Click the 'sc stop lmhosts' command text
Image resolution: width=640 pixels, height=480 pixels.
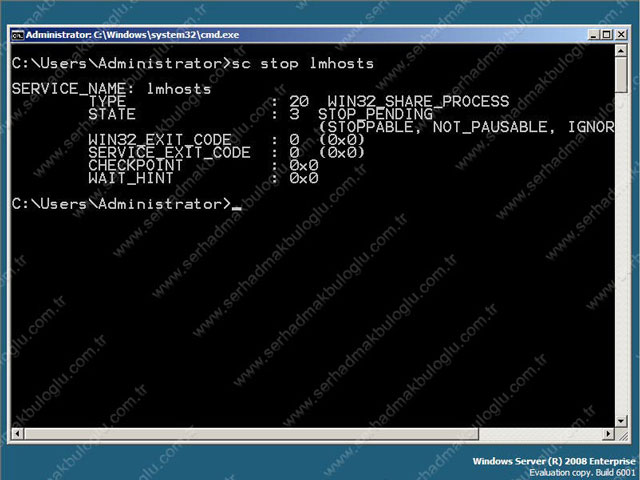tap(302, 64)
